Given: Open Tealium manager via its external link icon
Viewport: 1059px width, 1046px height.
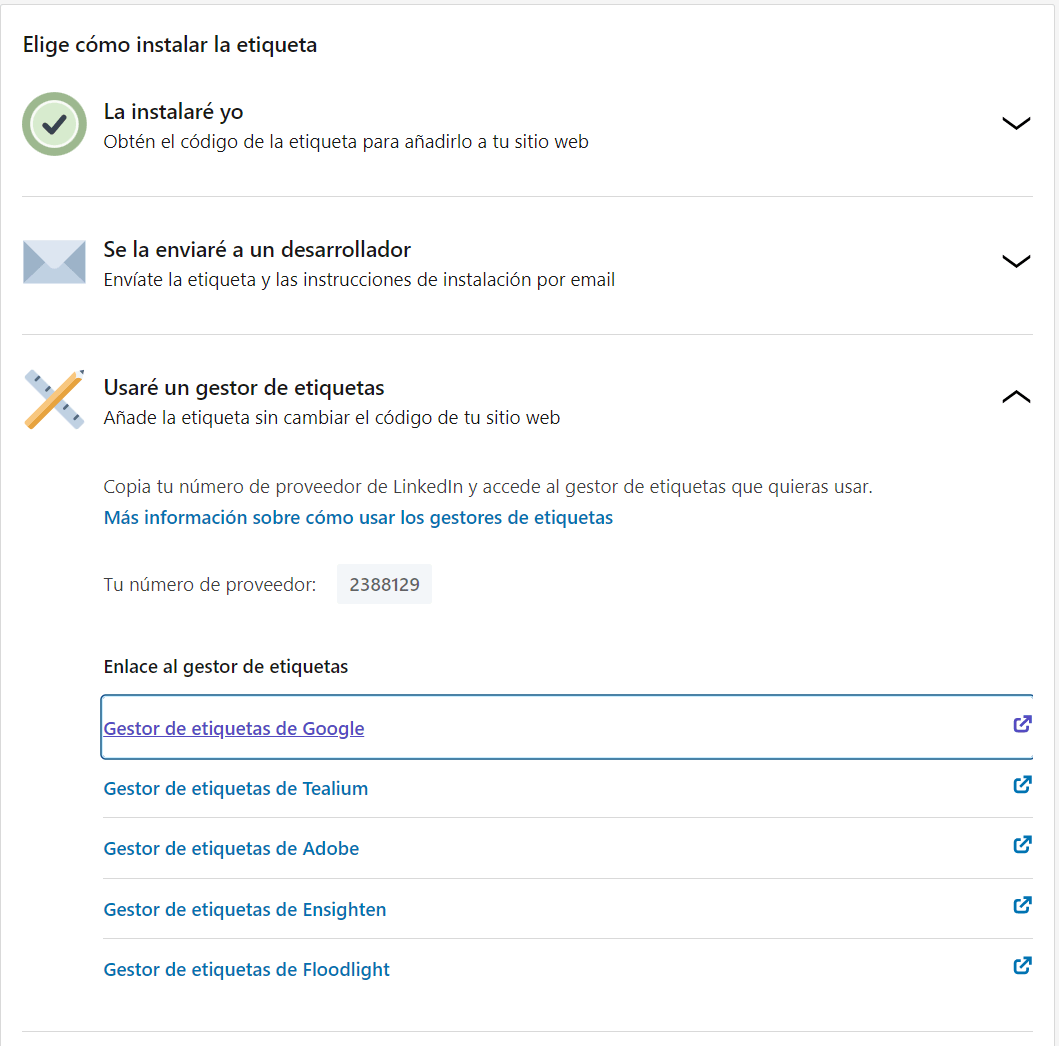Looking at the screenshot, I should click(1022, 785).
